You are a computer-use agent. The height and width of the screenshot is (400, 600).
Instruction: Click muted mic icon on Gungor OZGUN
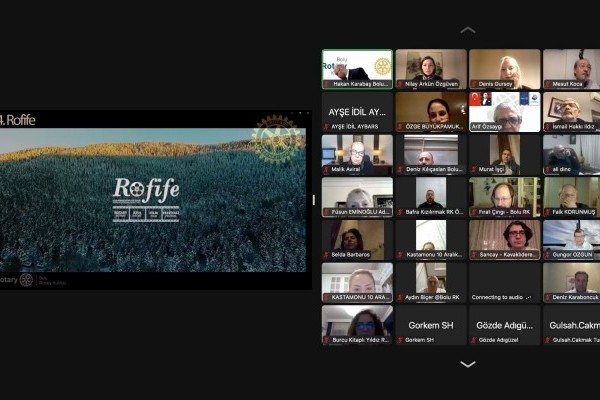(x=548, y=255)
